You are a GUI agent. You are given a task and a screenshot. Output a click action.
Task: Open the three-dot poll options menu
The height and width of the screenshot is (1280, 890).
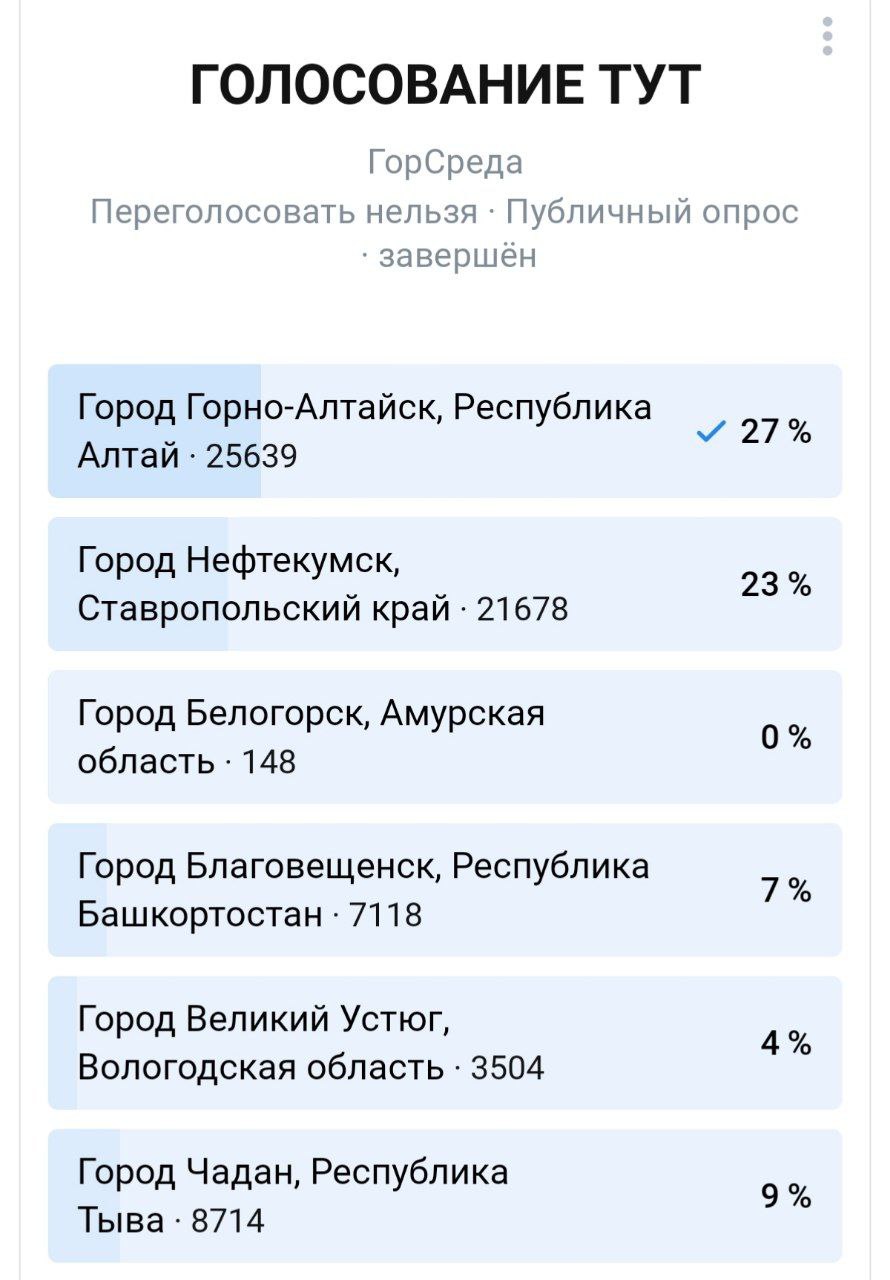[827, 36]
